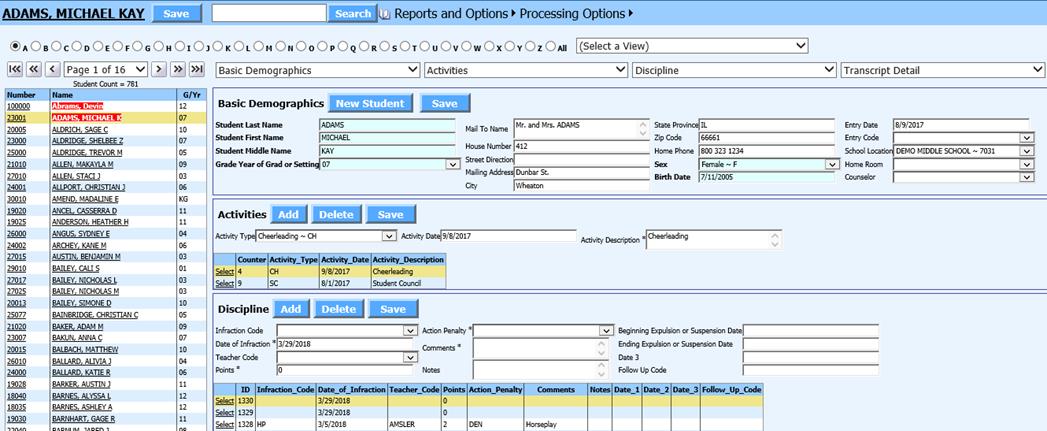Screen dimensions: 1047x431
Task: Filter students by letter M
Action: (x=258, y=47)
